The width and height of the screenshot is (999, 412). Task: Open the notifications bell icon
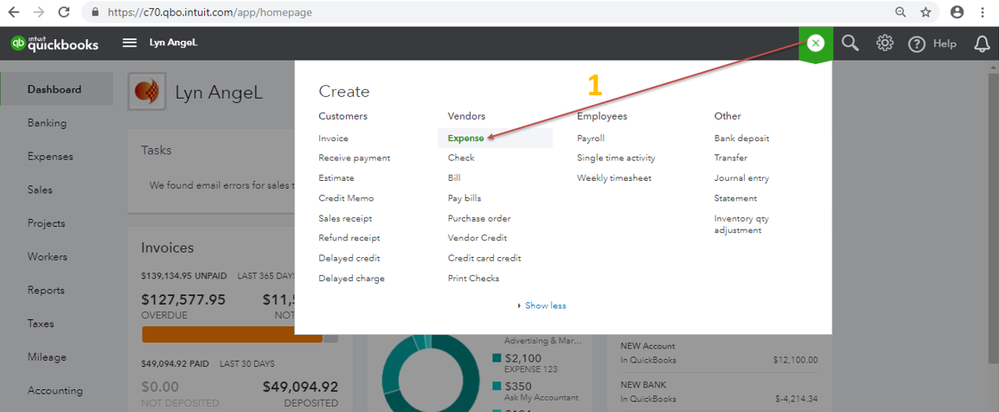(x=982, y=43)
